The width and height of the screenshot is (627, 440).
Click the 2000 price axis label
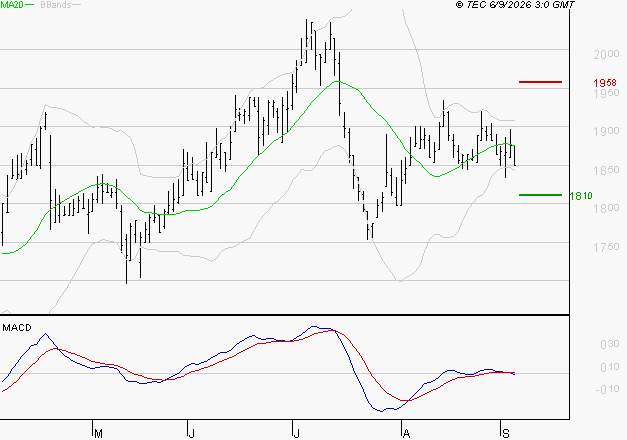pyautogui.click(x=606, y=54)
